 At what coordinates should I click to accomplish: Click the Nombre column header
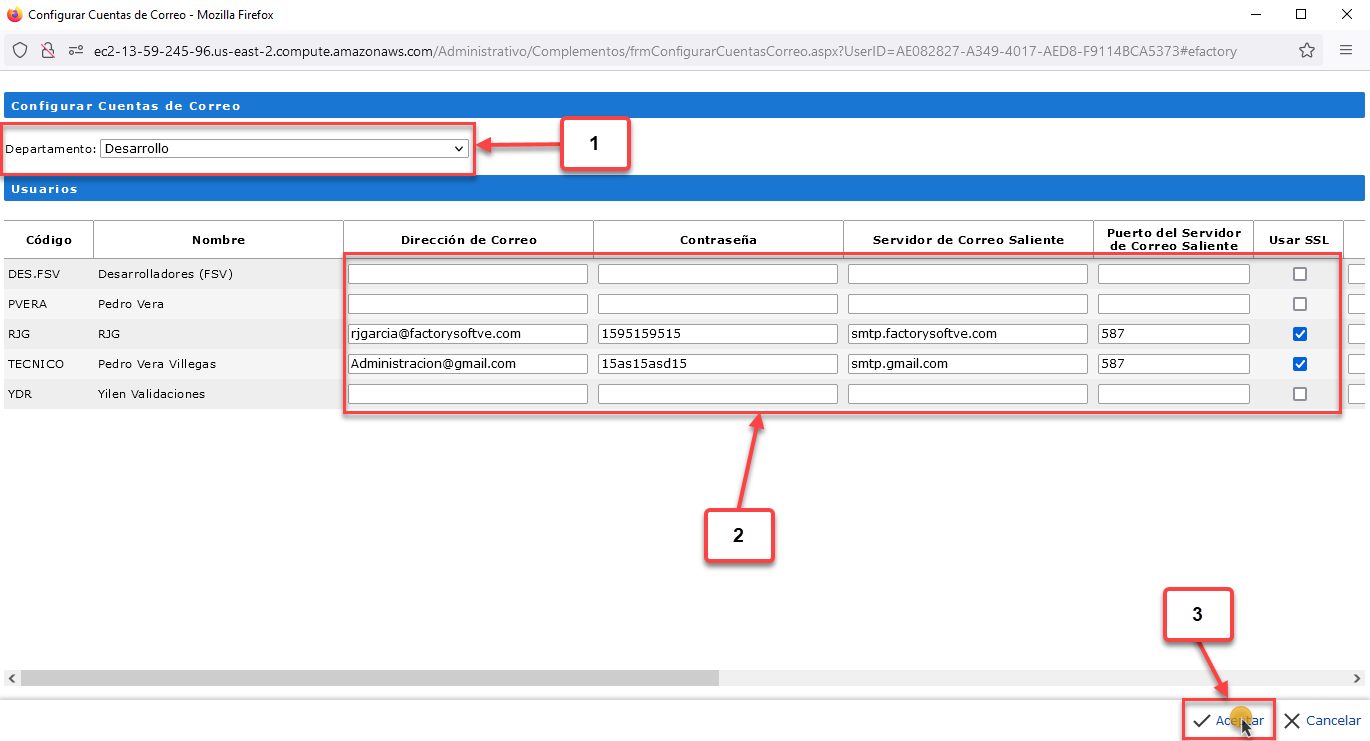218,240
